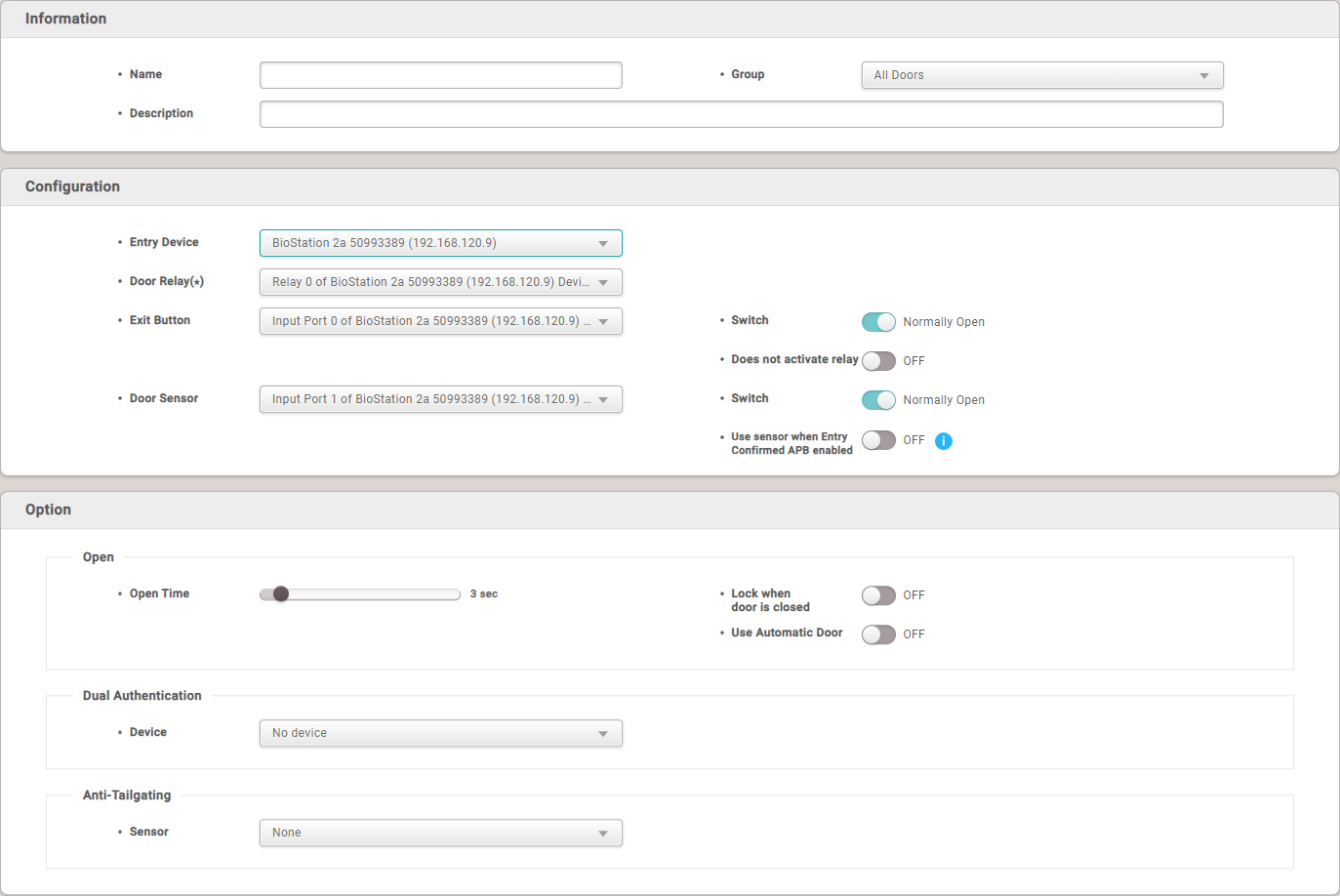
Task: Click the Anti-Tailgating group label
Action: (x=127, y=795)
